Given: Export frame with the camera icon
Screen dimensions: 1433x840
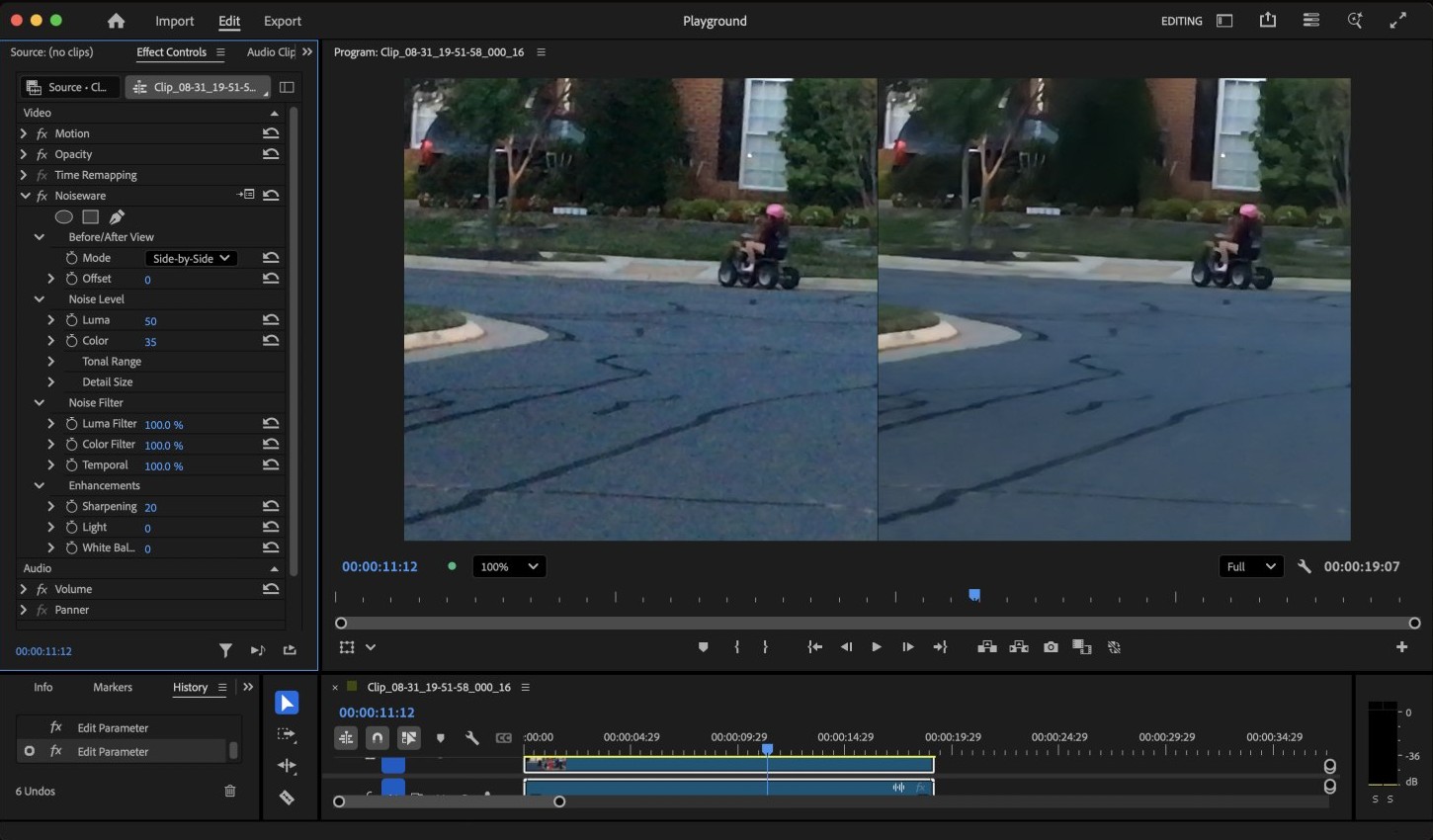Looking at the screenshot, I should 1051,647.
